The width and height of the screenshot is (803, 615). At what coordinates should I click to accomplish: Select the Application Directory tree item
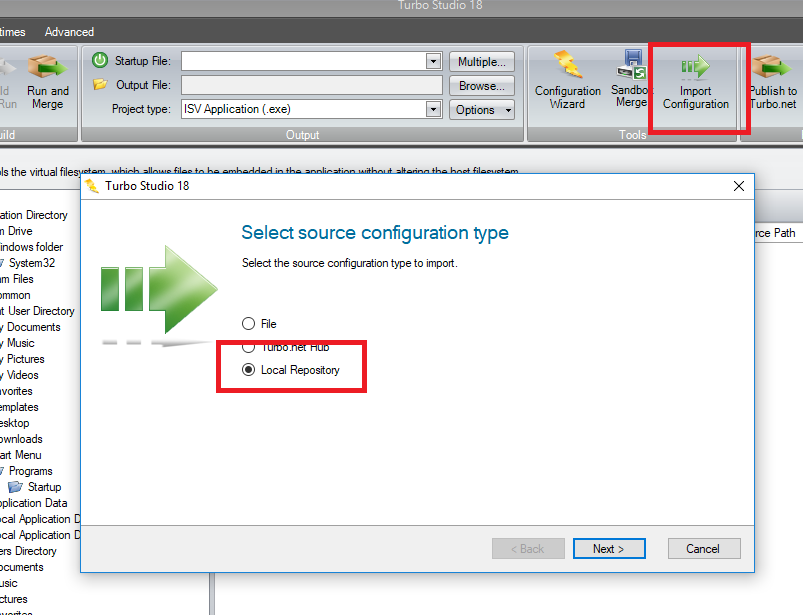click(x=34, y=215)
